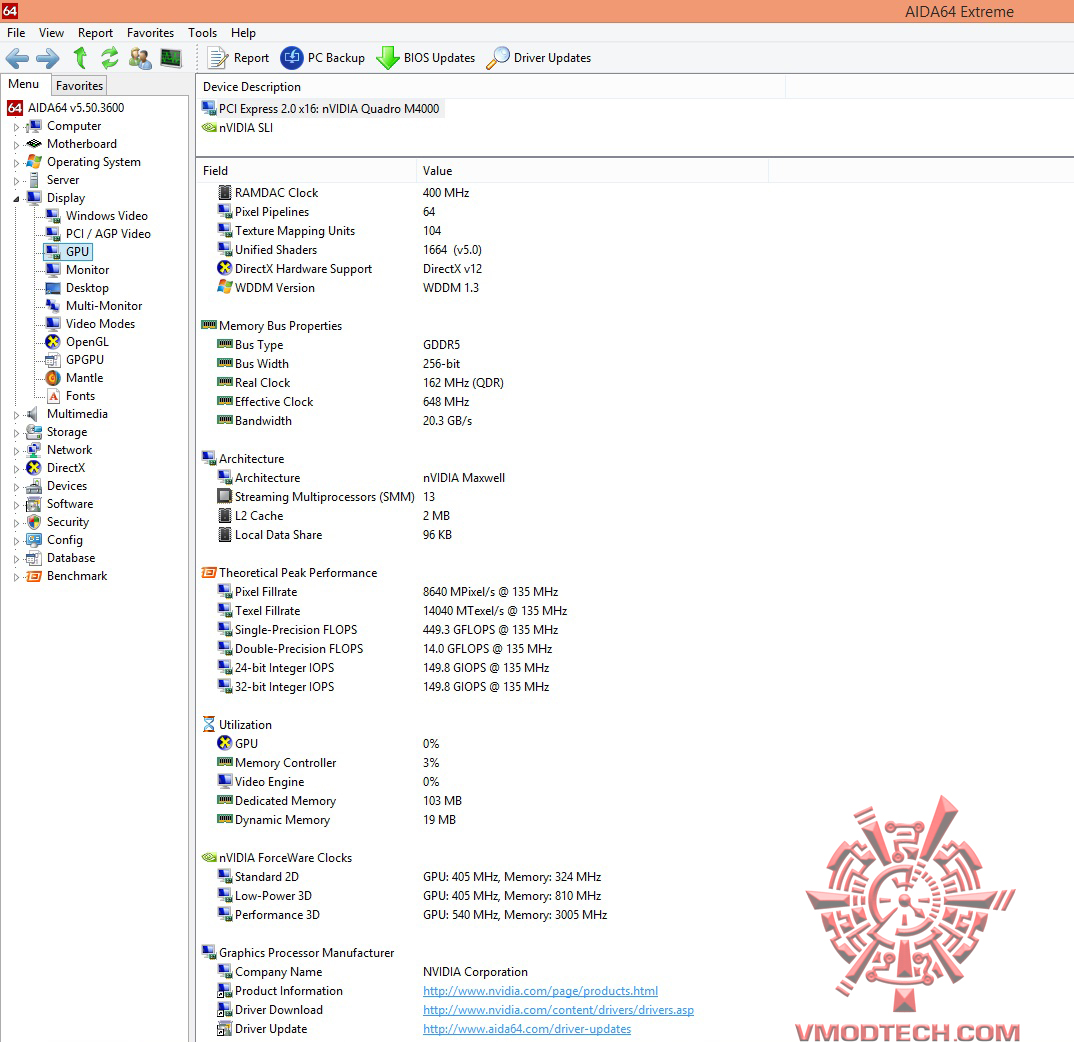Viewport: 1074px width, 1042px height.
Task: Open the Favorites menu in menu bar
Action: click(x=150, y=33)
